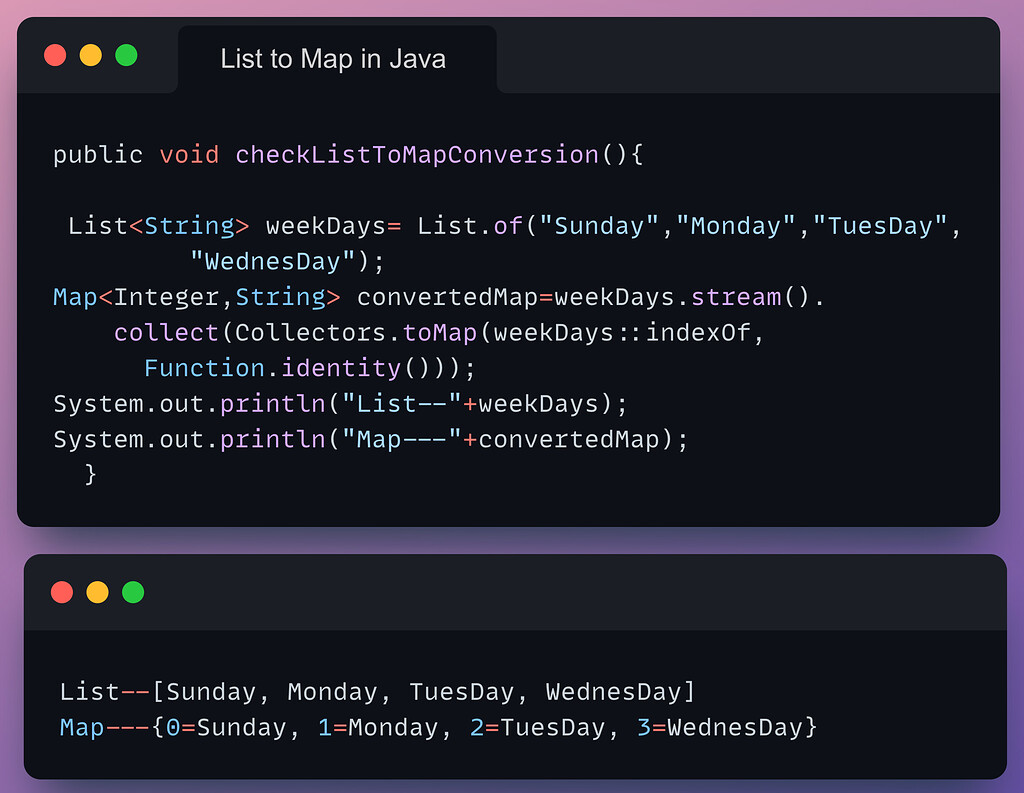
Task: Click the traffic-light cluster in code window header
Action: click(90, 55)
